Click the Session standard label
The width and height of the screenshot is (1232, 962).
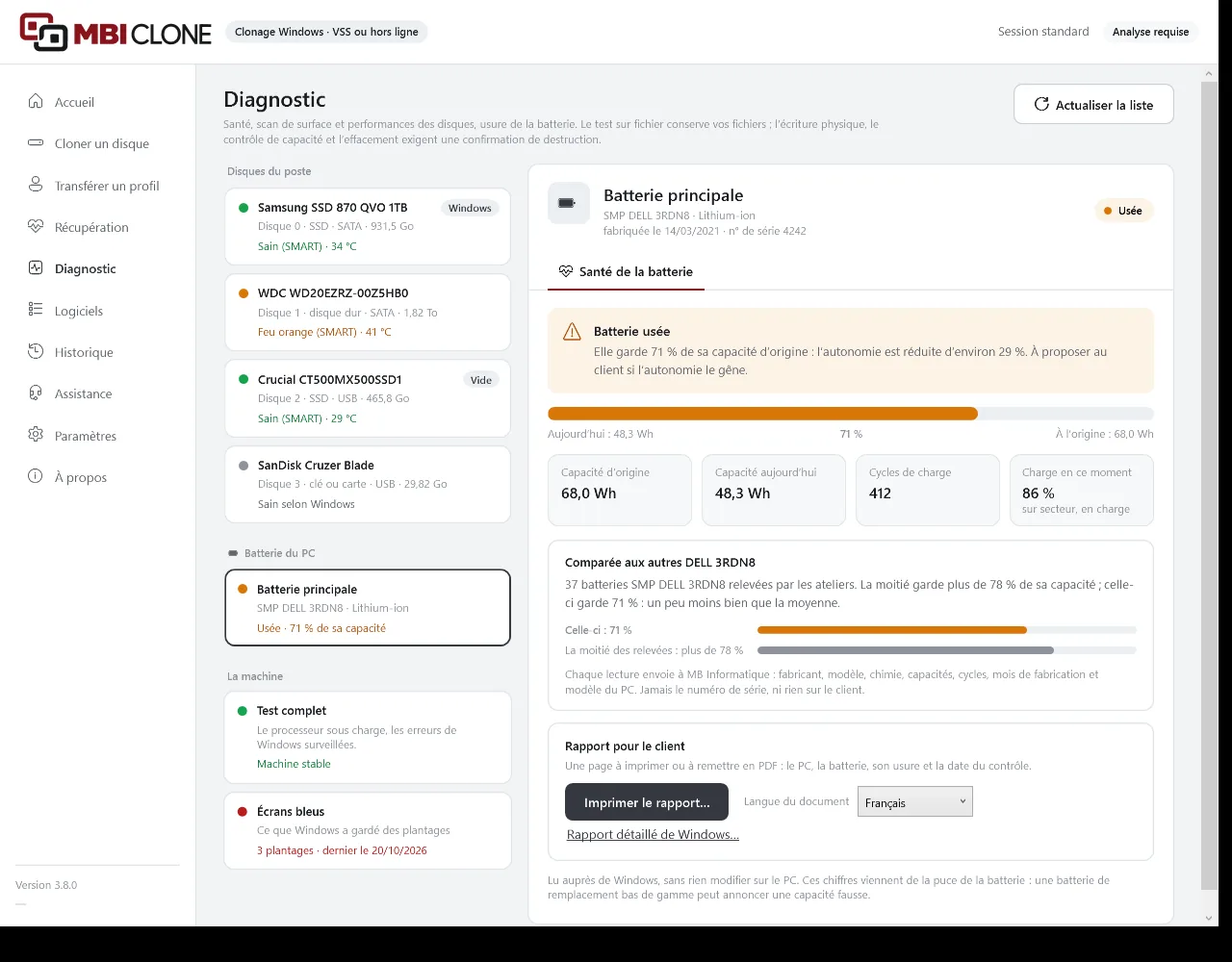click(x=1043, y=32)
